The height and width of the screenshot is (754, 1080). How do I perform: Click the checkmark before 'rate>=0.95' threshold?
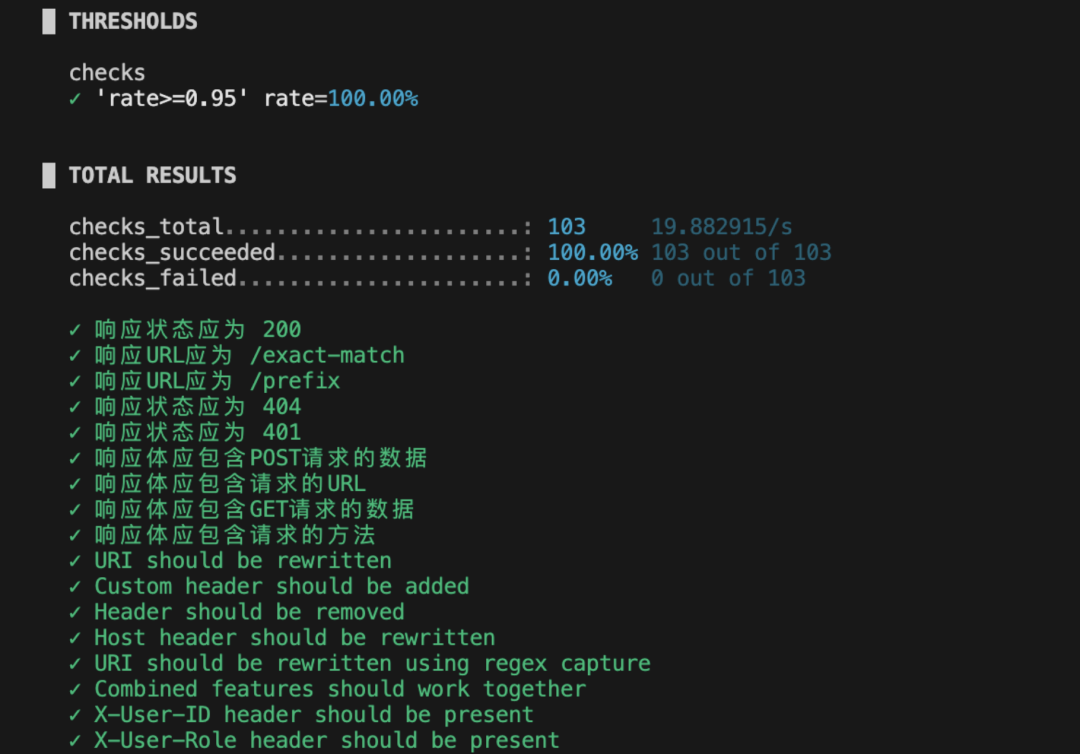tap(75, 99)
